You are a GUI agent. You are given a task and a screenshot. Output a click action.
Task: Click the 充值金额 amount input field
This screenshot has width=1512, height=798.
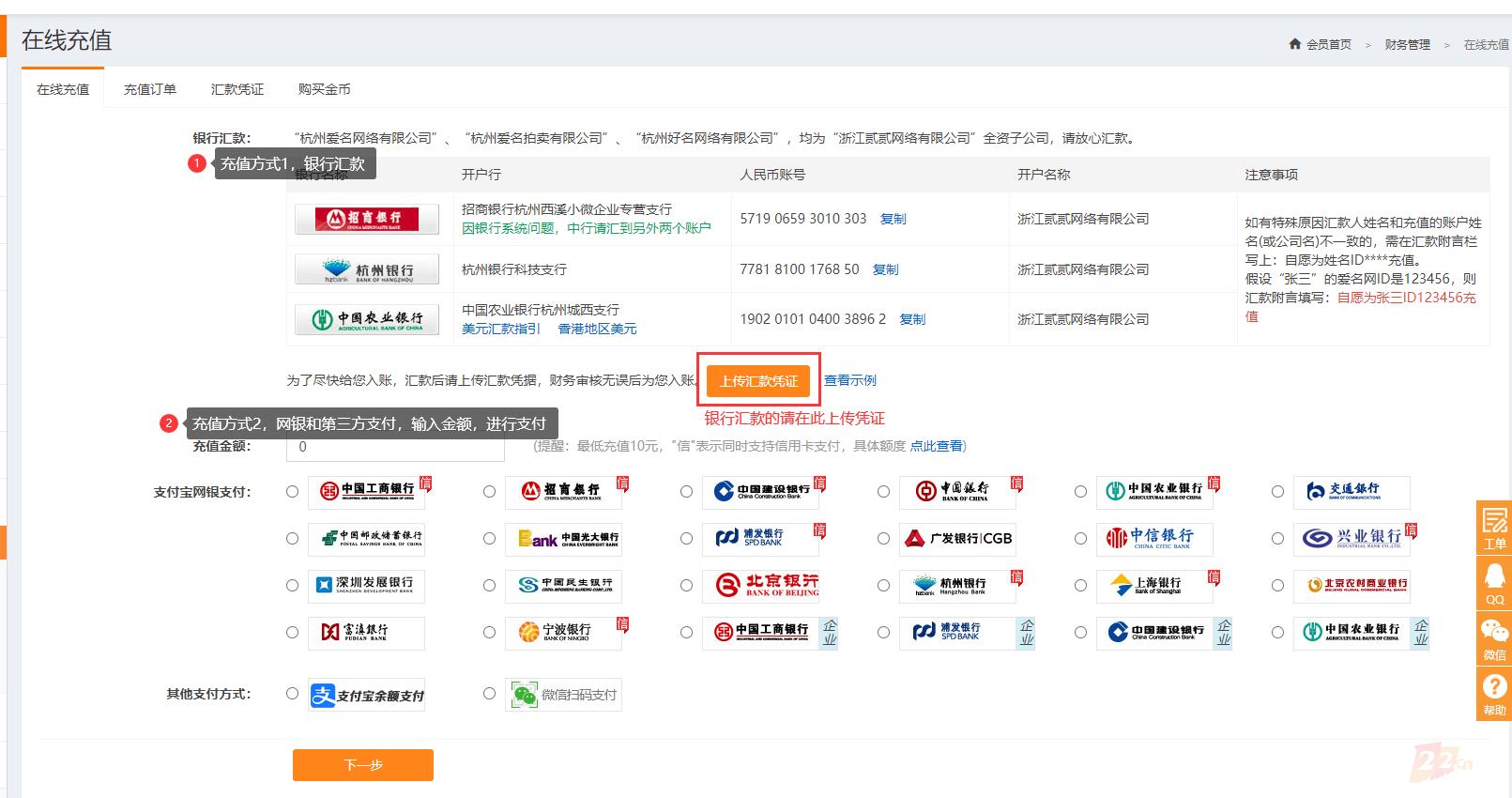[395, 447]
